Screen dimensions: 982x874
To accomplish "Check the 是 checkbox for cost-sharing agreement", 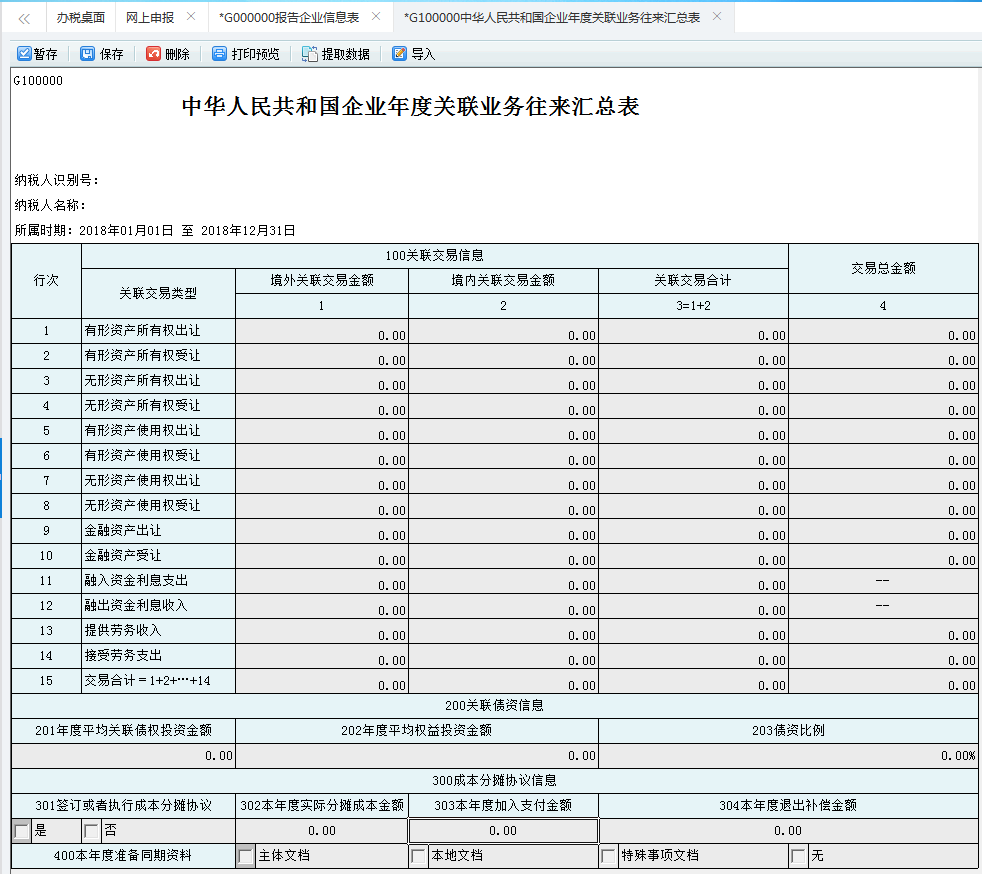I will 22,831.
